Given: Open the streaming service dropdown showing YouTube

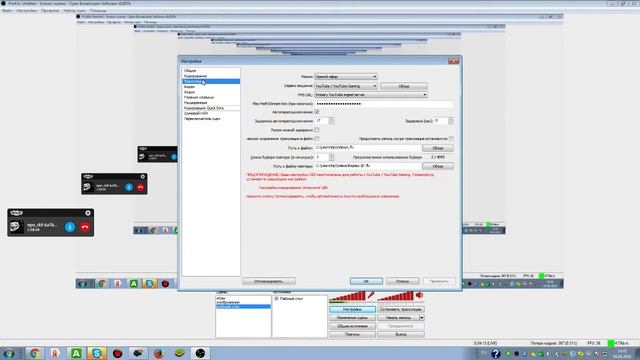Looking at the screenshot, I should tap(346, 86).
